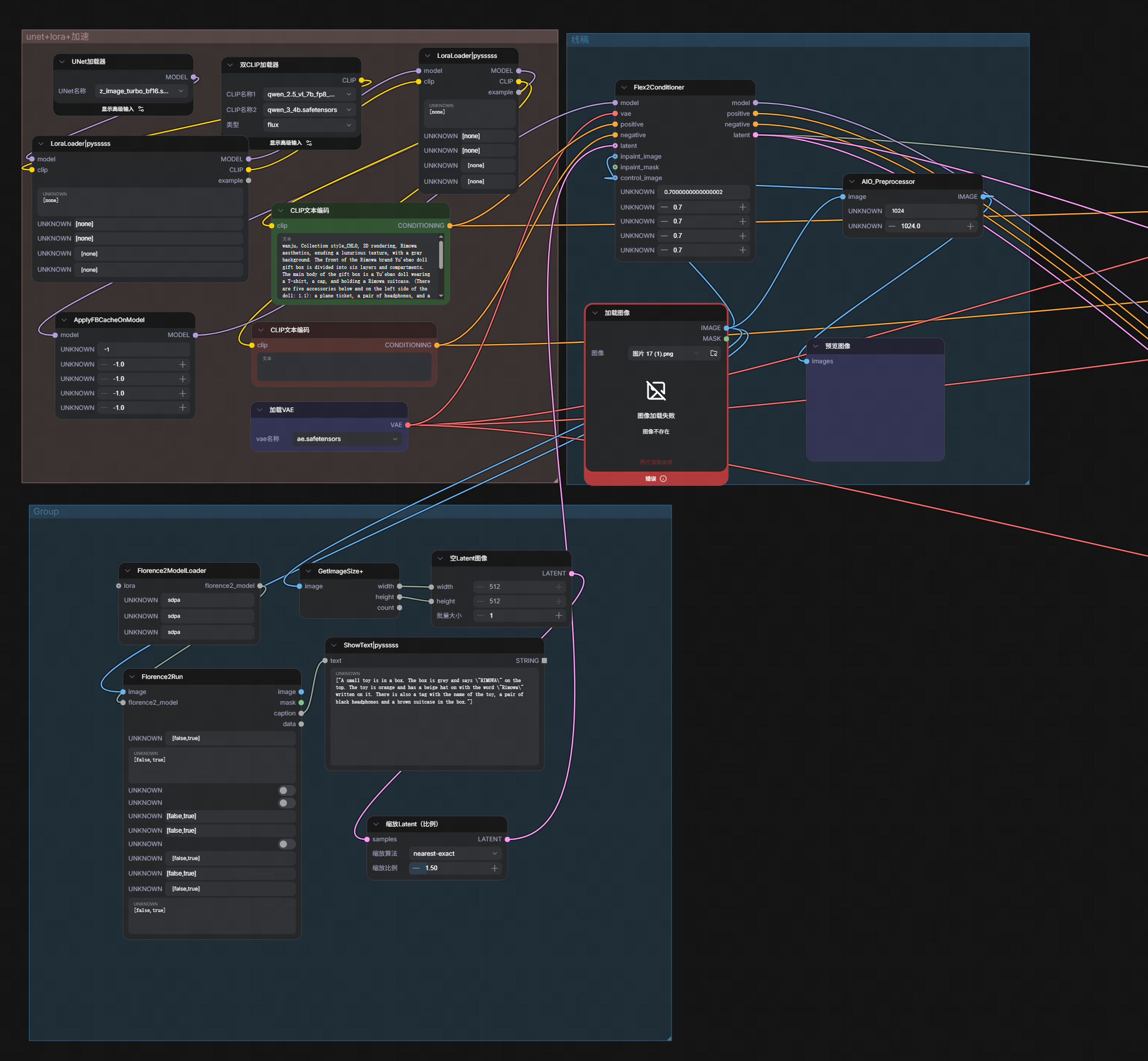
Task: Toggle the middle switch in Florence2Run
Action: (286, 803)
